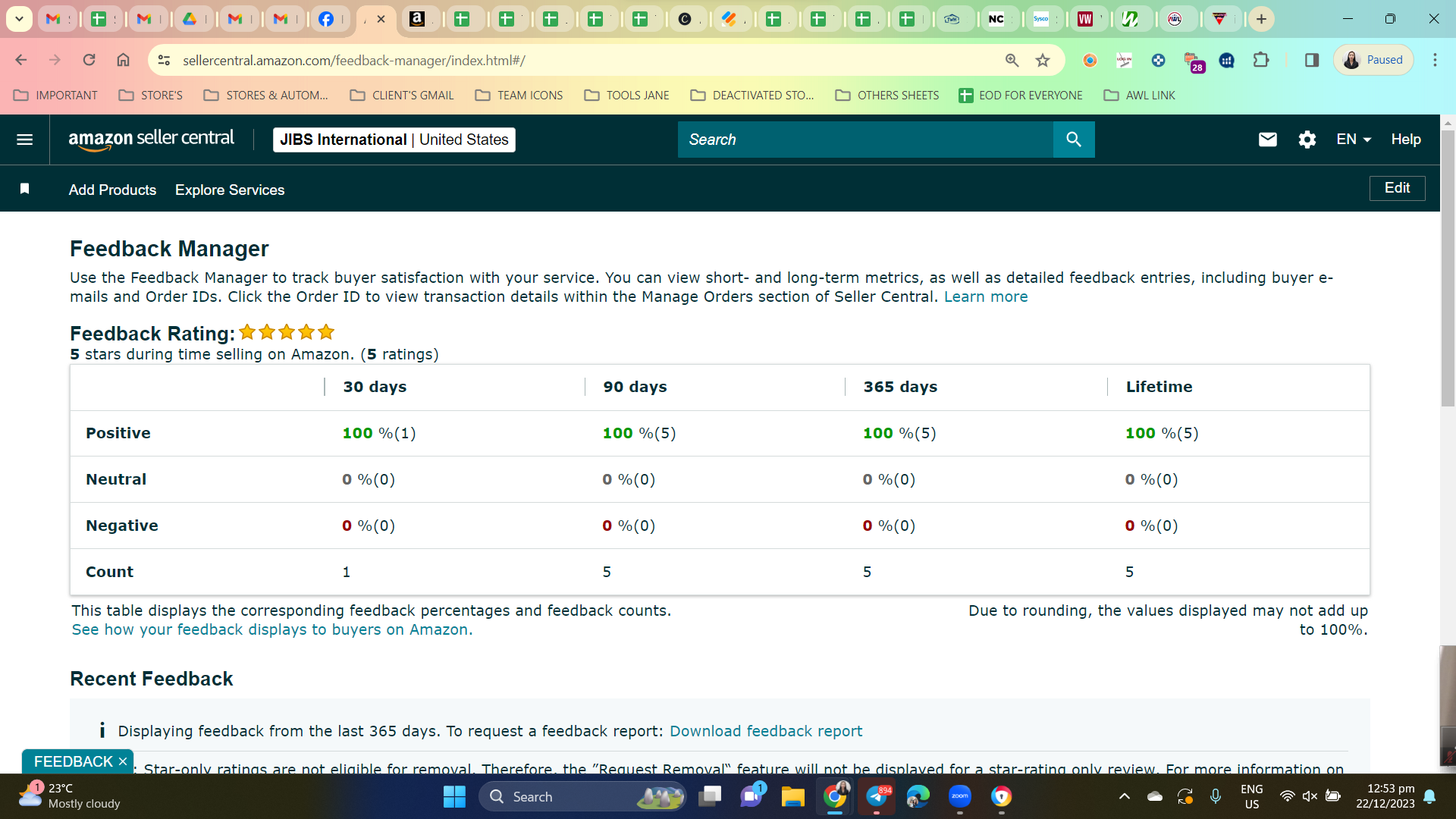The image size is (1456, 819).
Task: Click the Amazon Seller Central logo
Action: pos(151,140)
